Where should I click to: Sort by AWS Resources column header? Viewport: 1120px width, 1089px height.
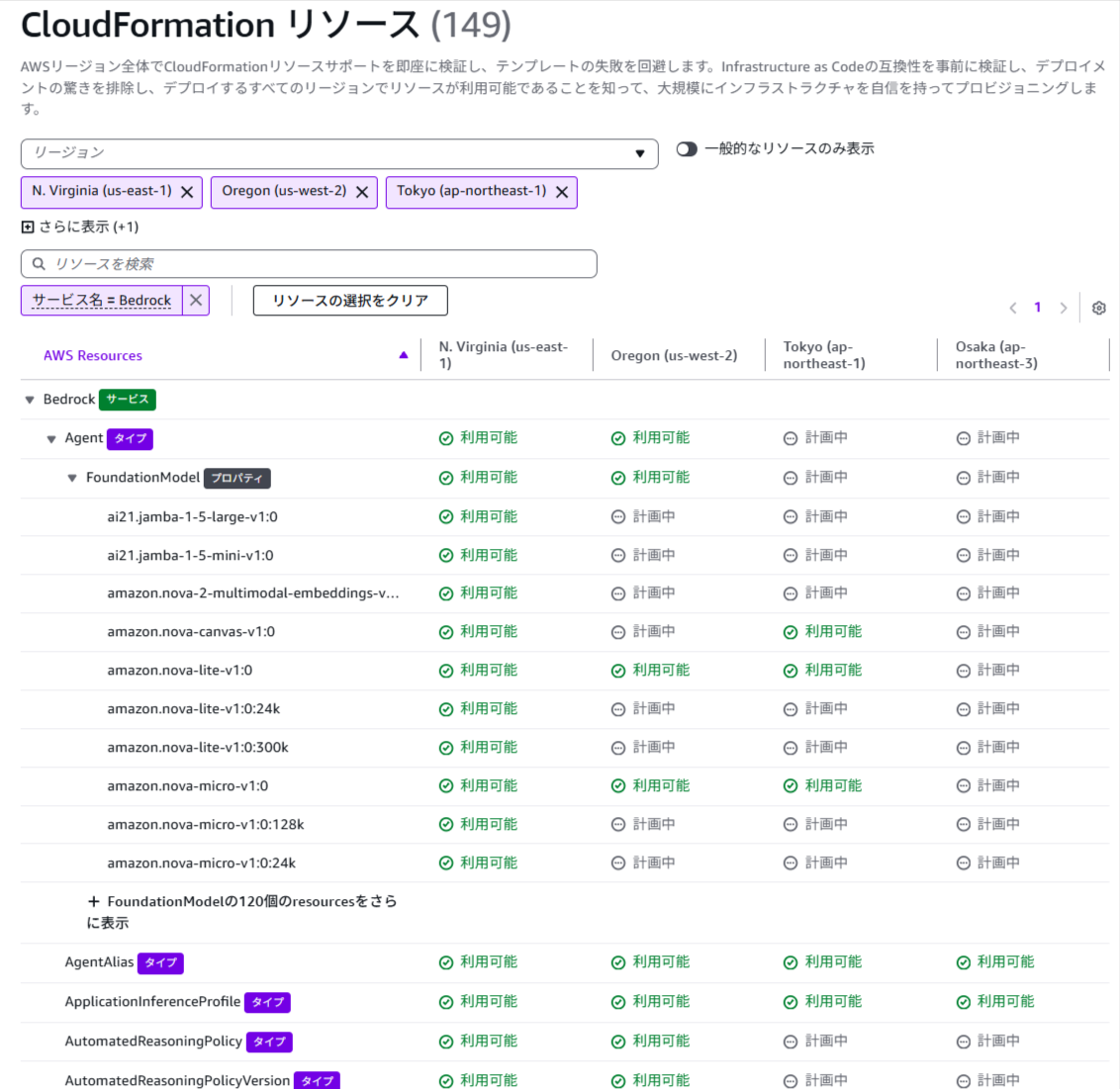click(93, 356)
